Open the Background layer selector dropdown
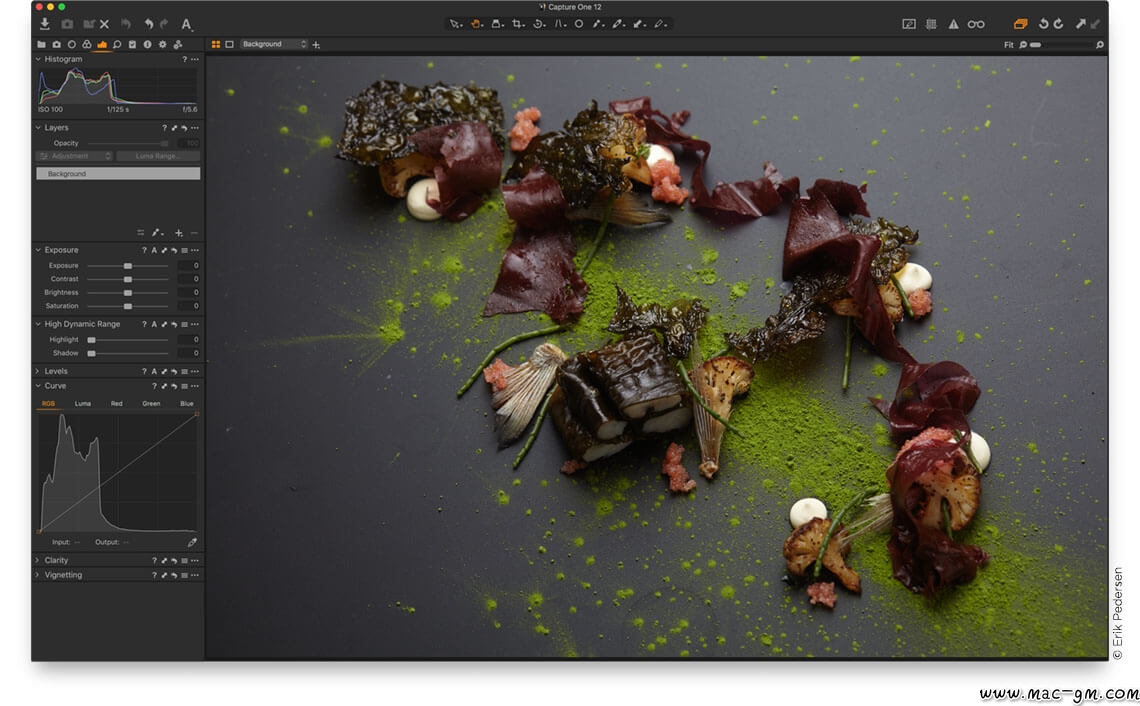The width and height of the screenshot is (1140, 706). tap(274, 44)
